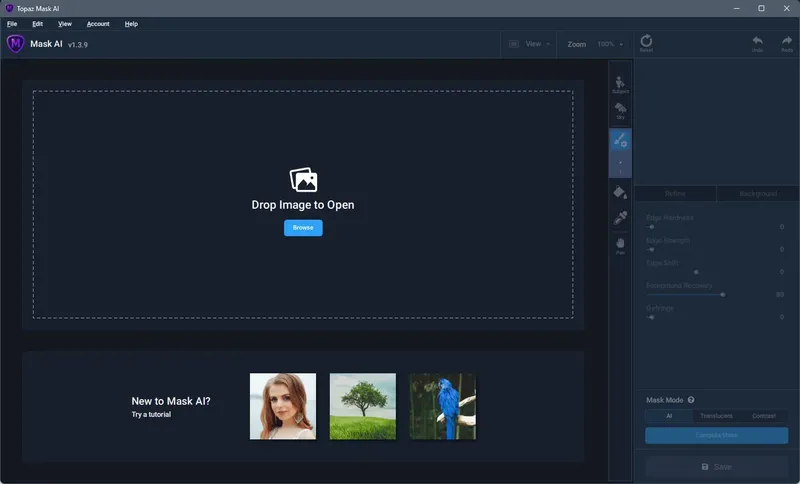Open the Edit menu
The image size is (800, 484).
(x=37, y=24)
